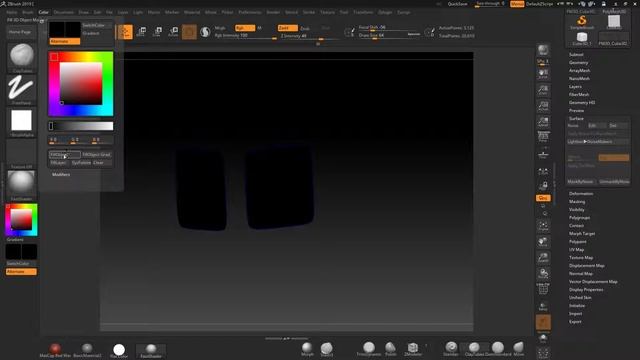Image resolution: width=640 pixels, height=360 pixels.
Task: Select the ZModeler brush icon at the bottom
Action: (413, 349)
